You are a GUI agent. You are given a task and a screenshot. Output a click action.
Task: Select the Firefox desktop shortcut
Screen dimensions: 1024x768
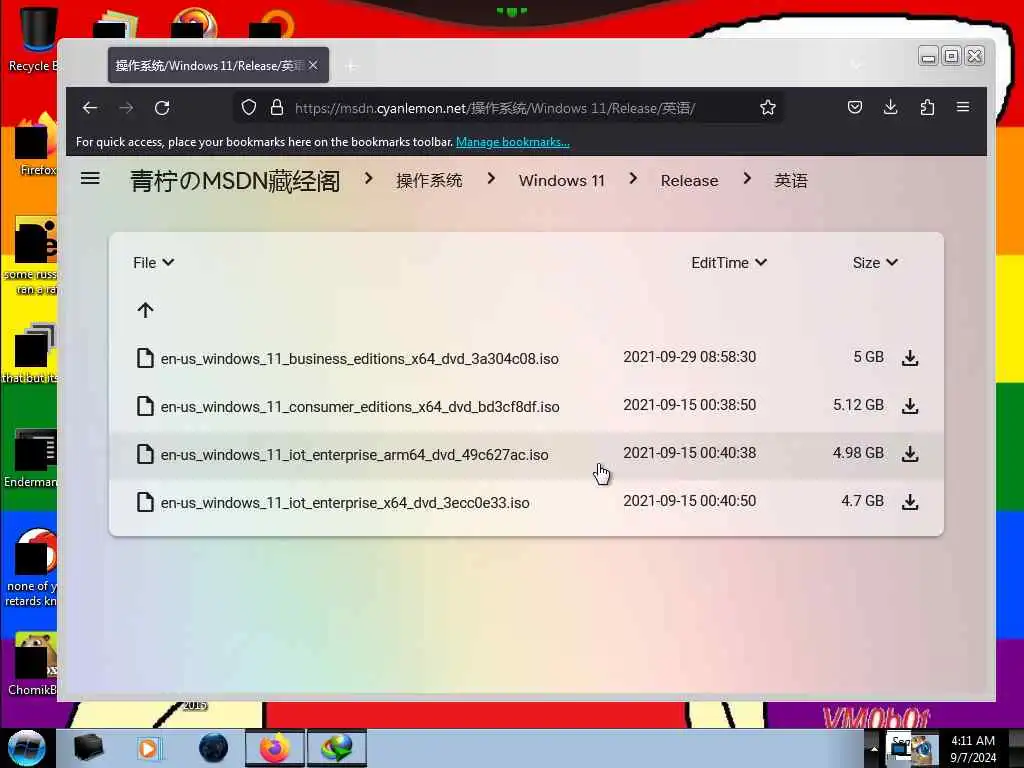tap(34, 145)
